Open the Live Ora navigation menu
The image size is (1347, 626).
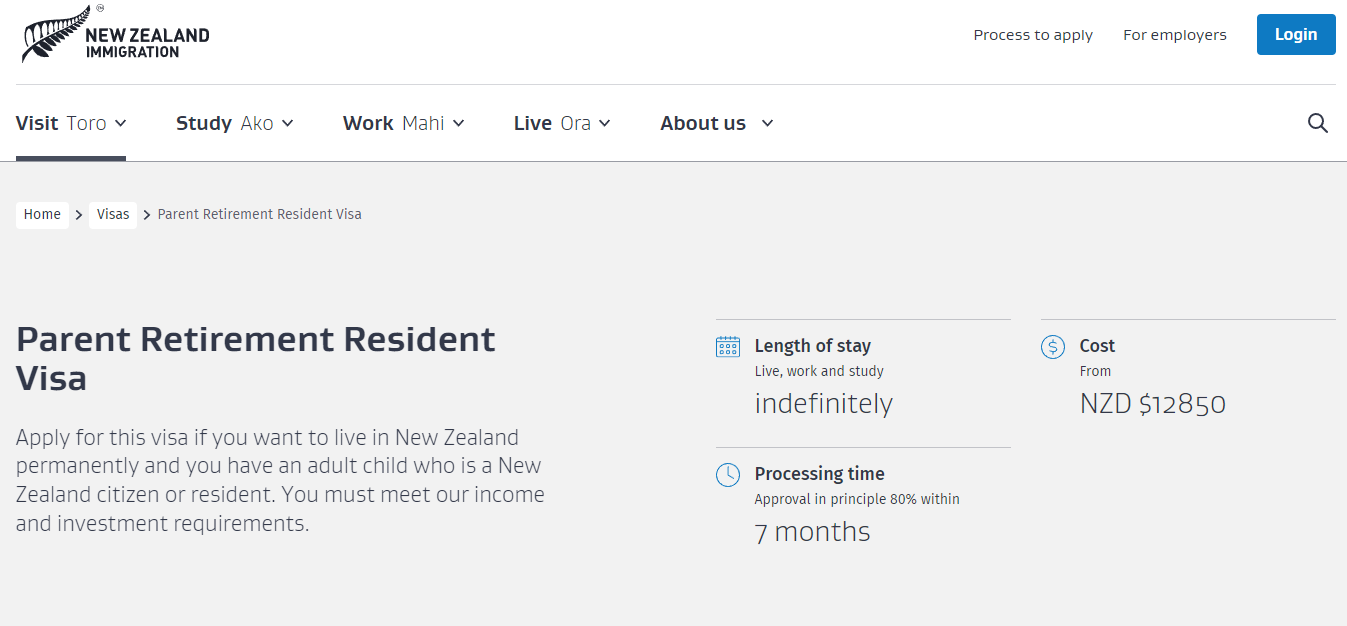coord(561,123)
